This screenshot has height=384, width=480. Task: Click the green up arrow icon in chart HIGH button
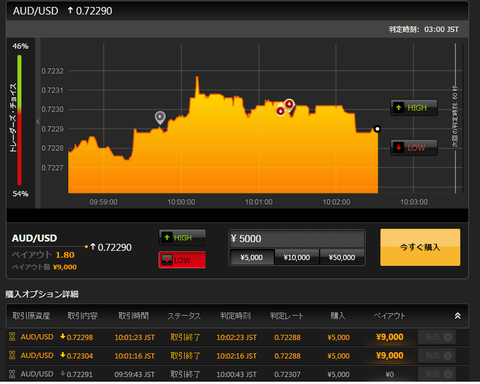pos(398,108)
